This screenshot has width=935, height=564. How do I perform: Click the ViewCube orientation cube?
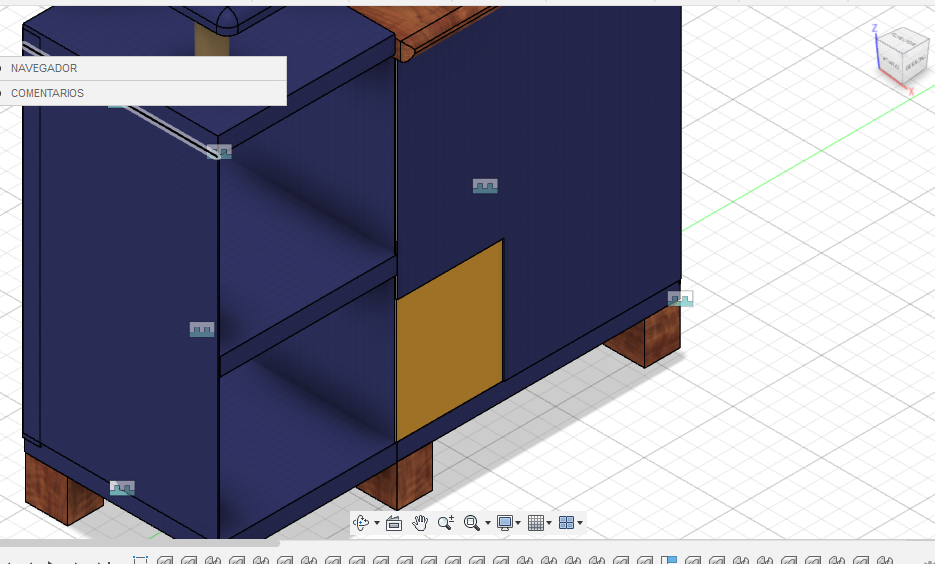pyautogui.click(x=901, y=57)
